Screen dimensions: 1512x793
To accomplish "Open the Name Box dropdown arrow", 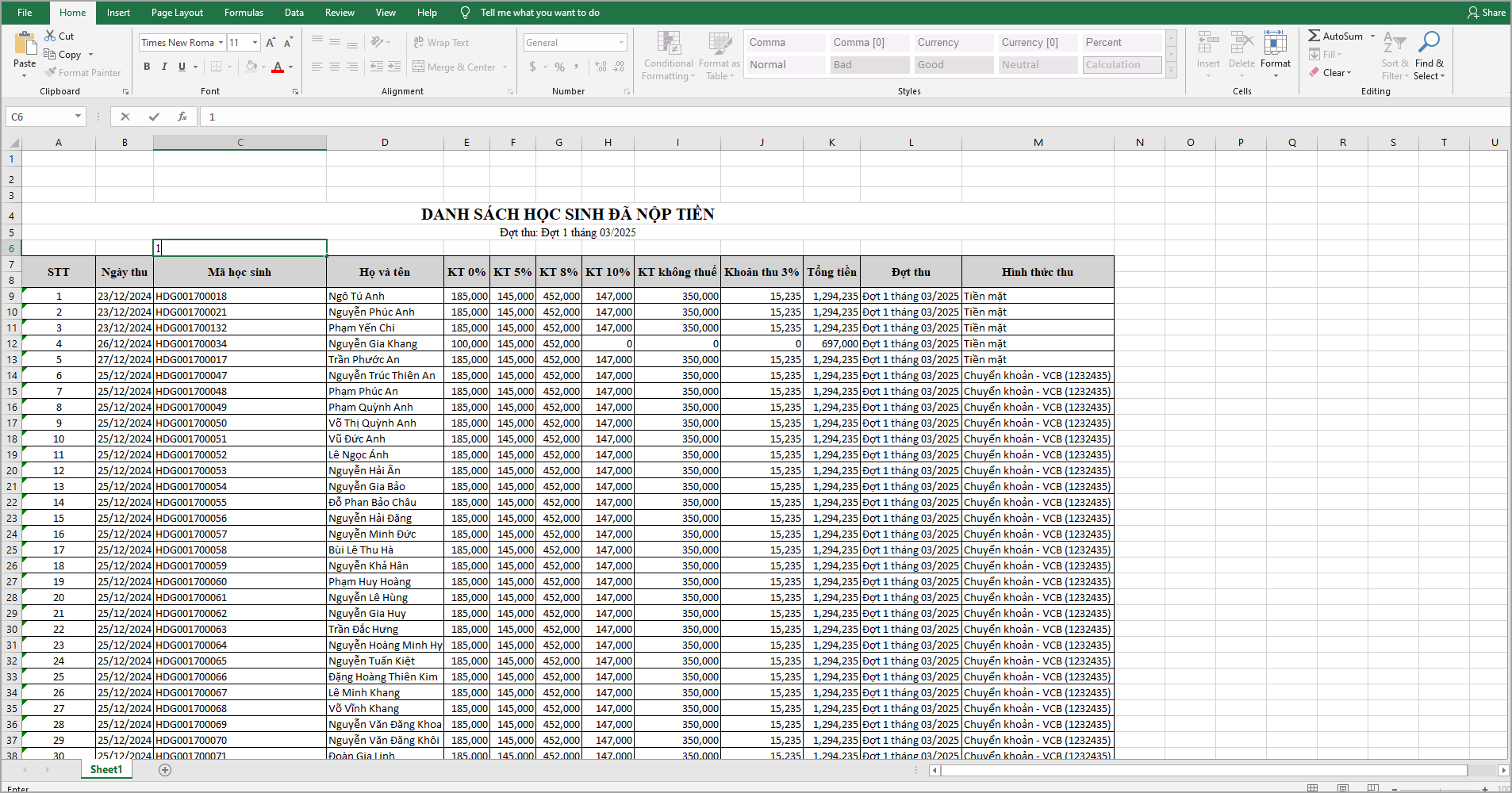I will click(78, 117).
